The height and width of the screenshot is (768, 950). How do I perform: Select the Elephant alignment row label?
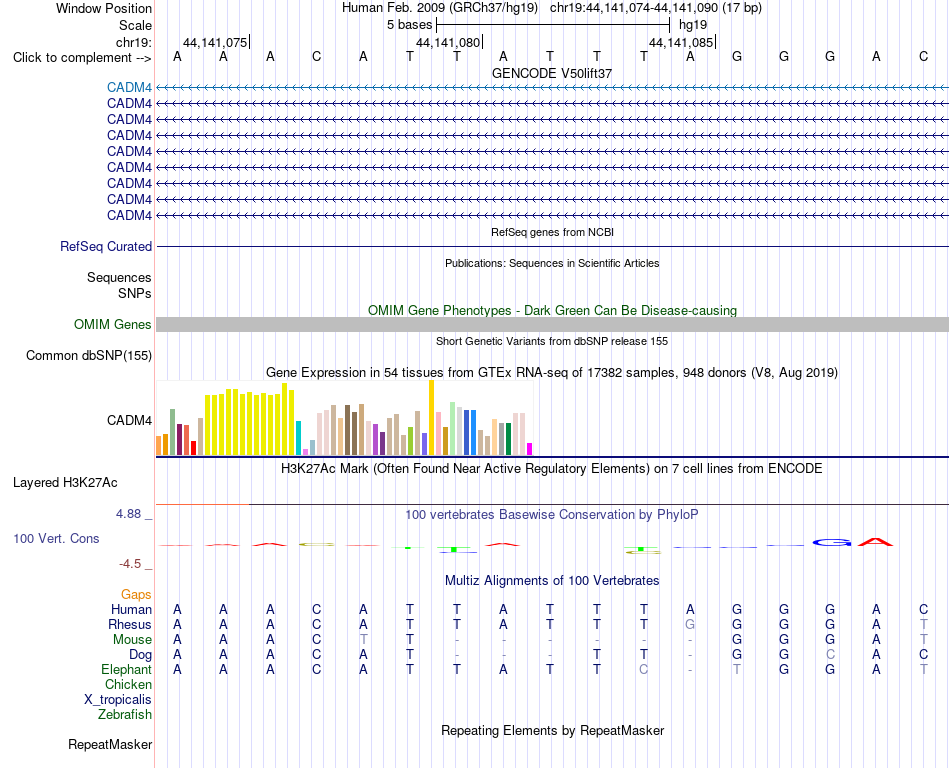point(126,670)
